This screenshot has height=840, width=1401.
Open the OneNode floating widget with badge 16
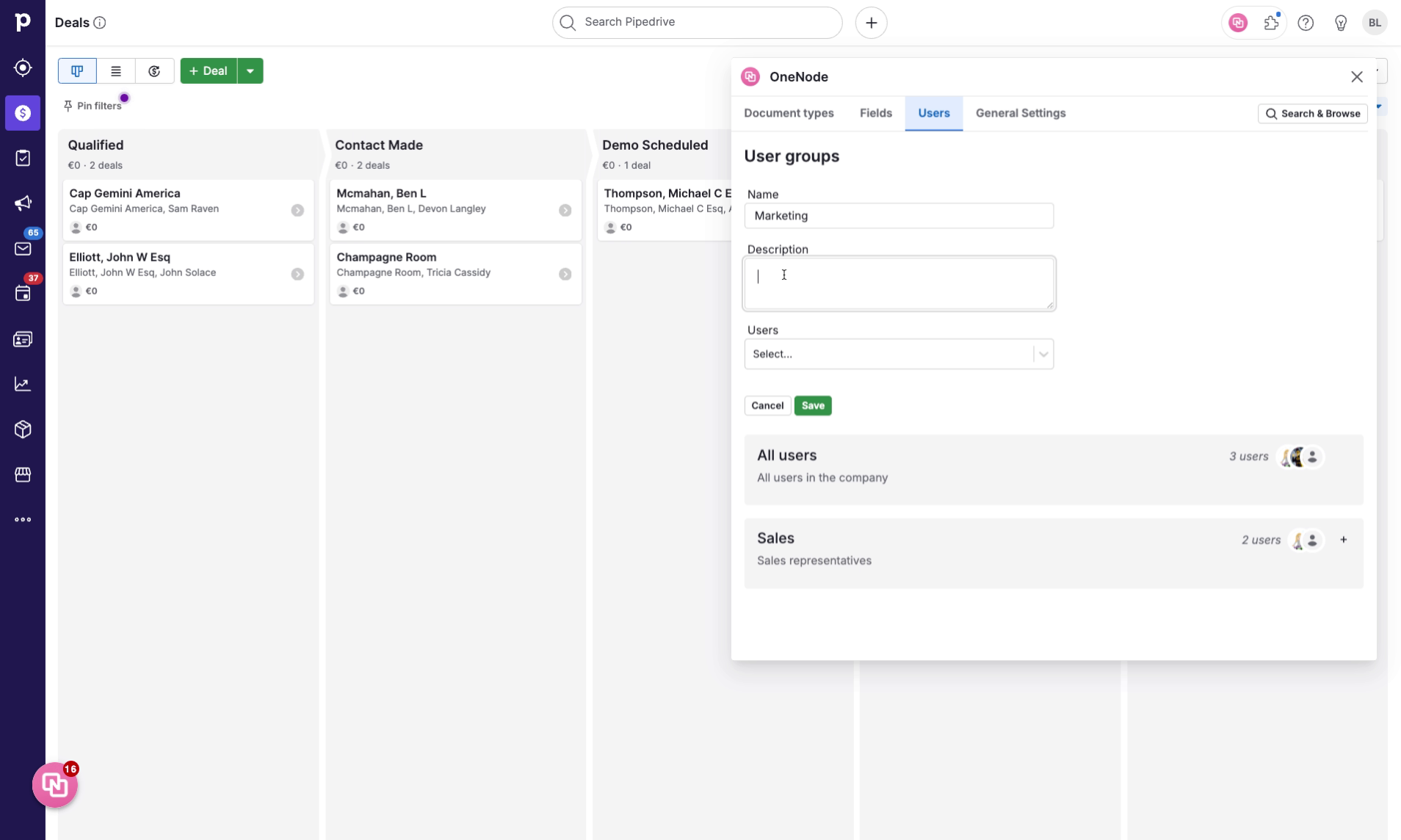[x=55, y=785]
